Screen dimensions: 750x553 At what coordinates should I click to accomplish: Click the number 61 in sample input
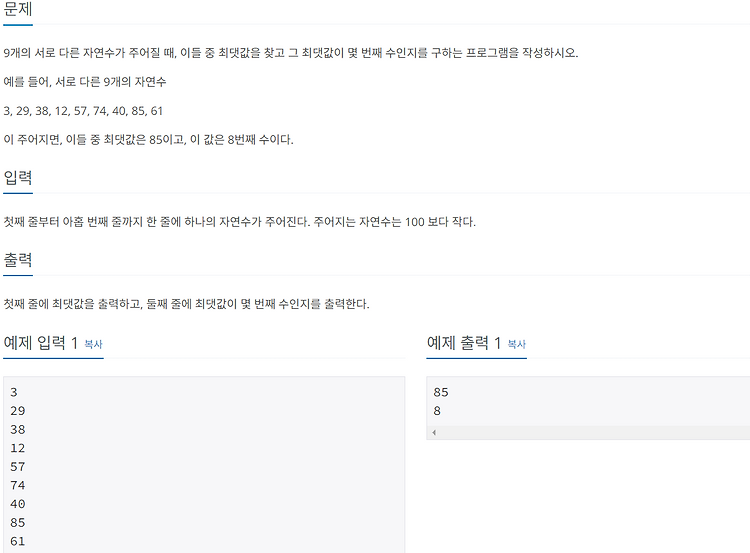[18, 542]
